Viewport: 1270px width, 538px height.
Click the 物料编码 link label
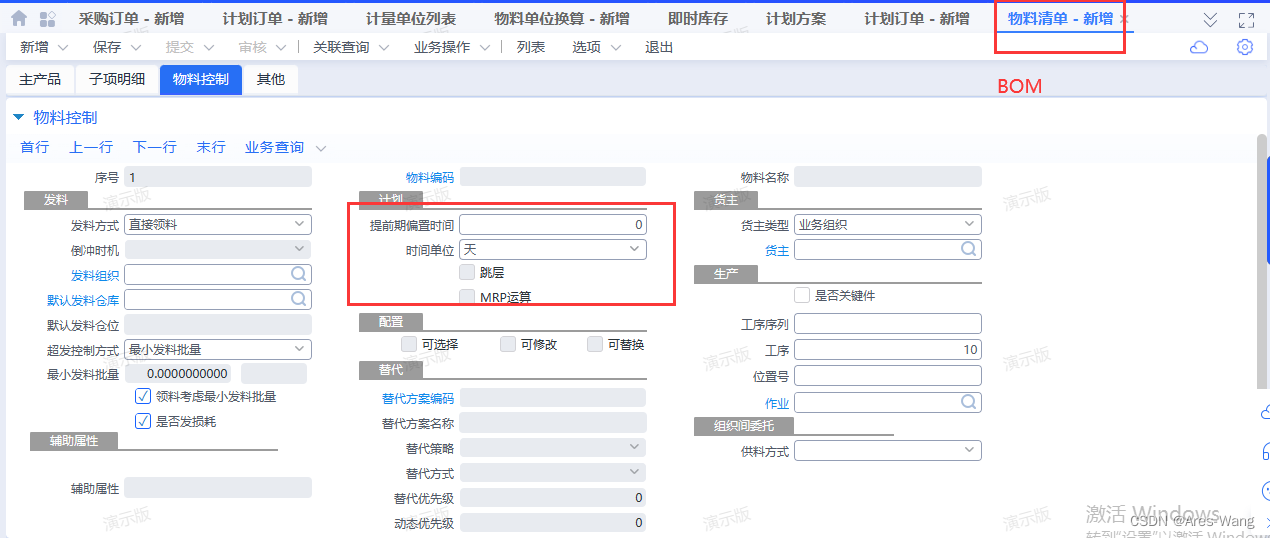pyautogui.click(x=430, y=177)
